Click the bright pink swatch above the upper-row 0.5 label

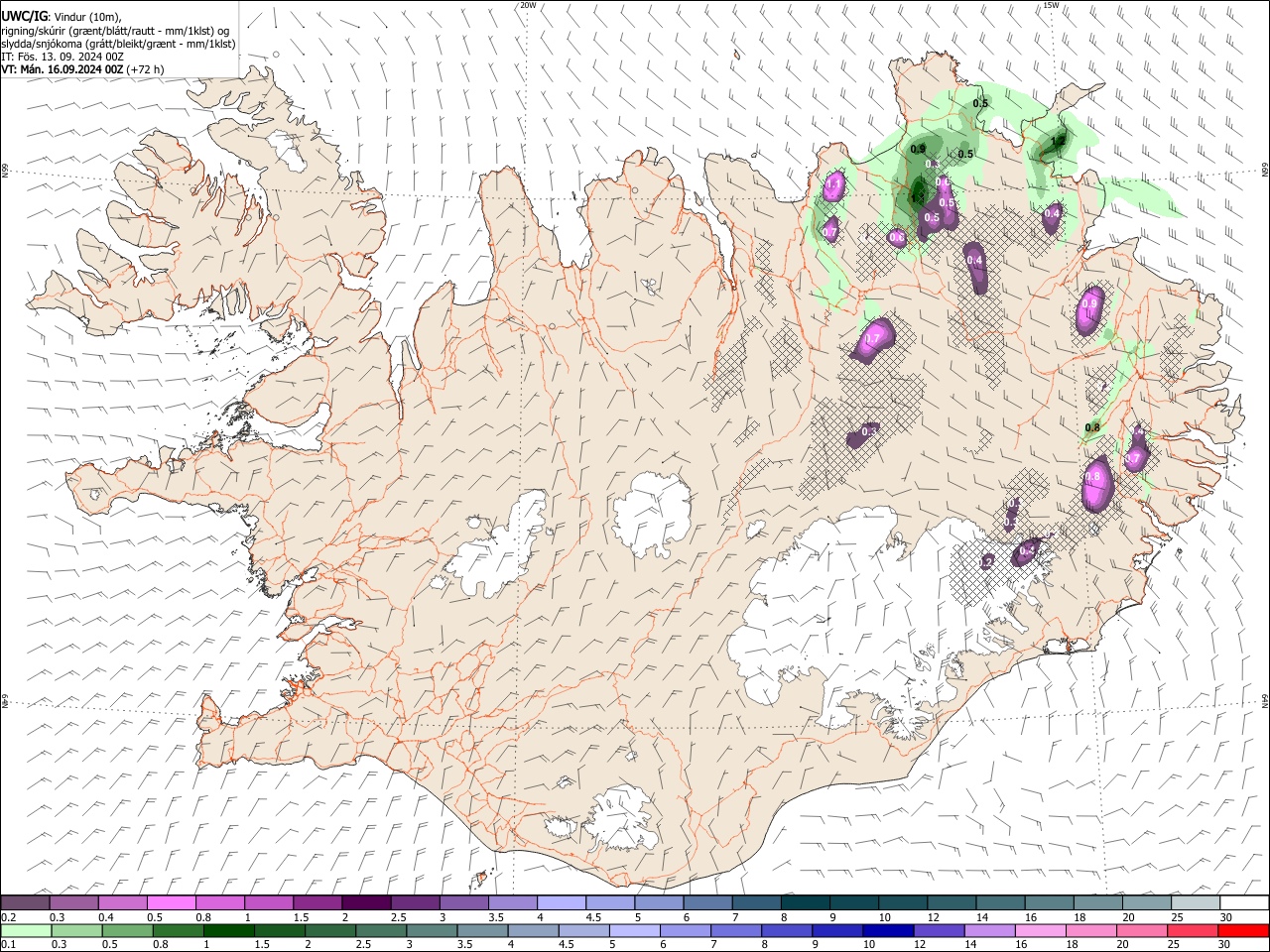pyautogui.click(x=172, y=903)
